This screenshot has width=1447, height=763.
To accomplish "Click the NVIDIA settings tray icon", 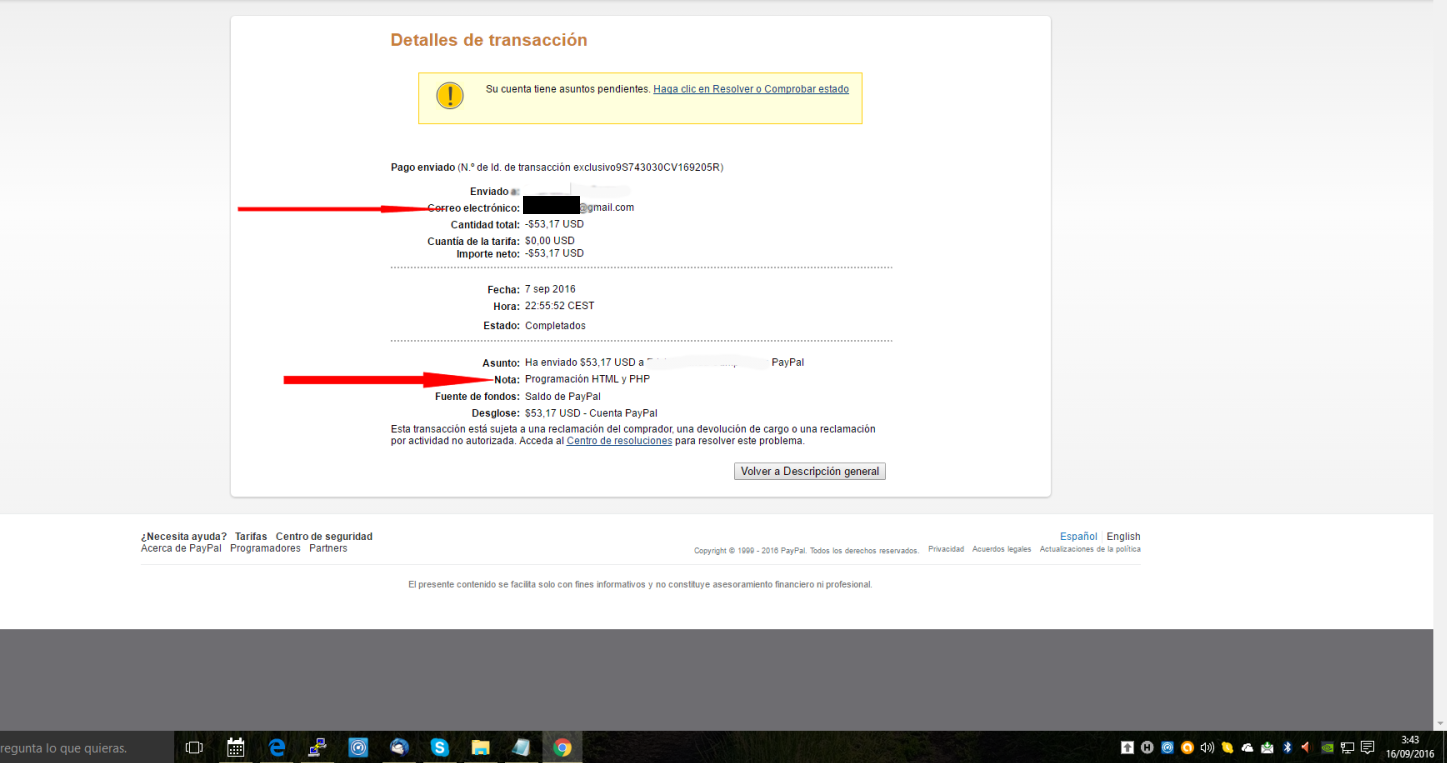I will tap(1328, 747).
